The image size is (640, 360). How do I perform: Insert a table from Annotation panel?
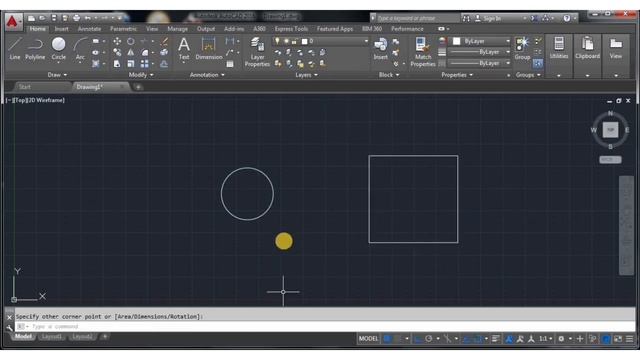coord(230,64)
